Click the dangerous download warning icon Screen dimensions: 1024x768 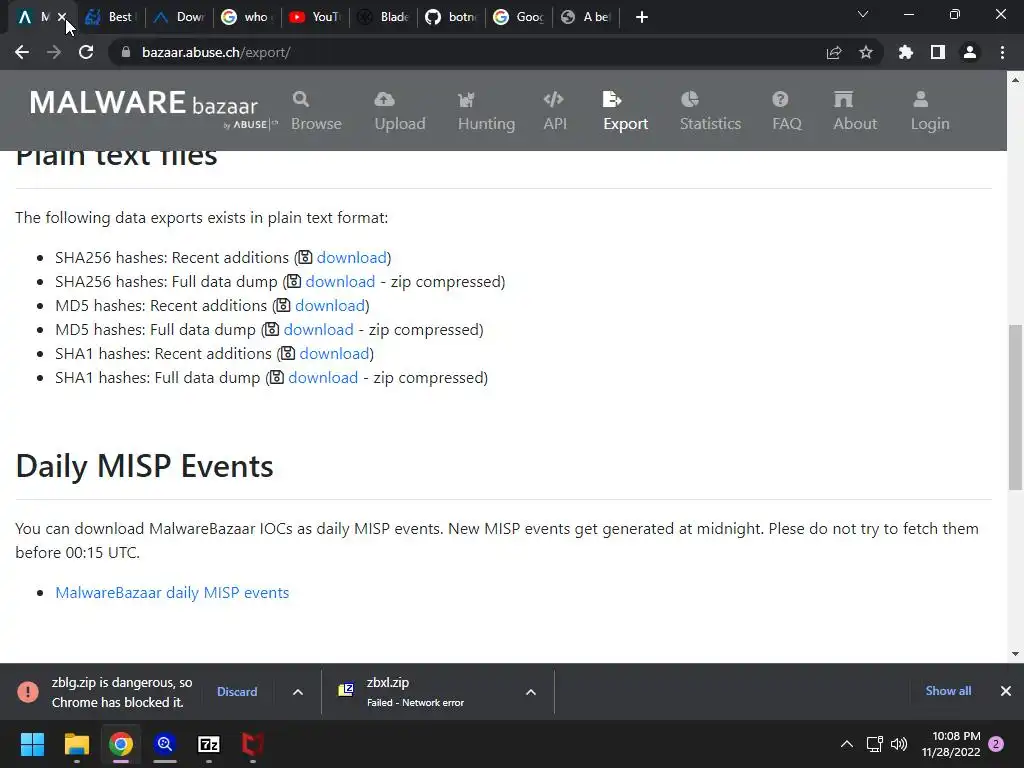point(27,692)
